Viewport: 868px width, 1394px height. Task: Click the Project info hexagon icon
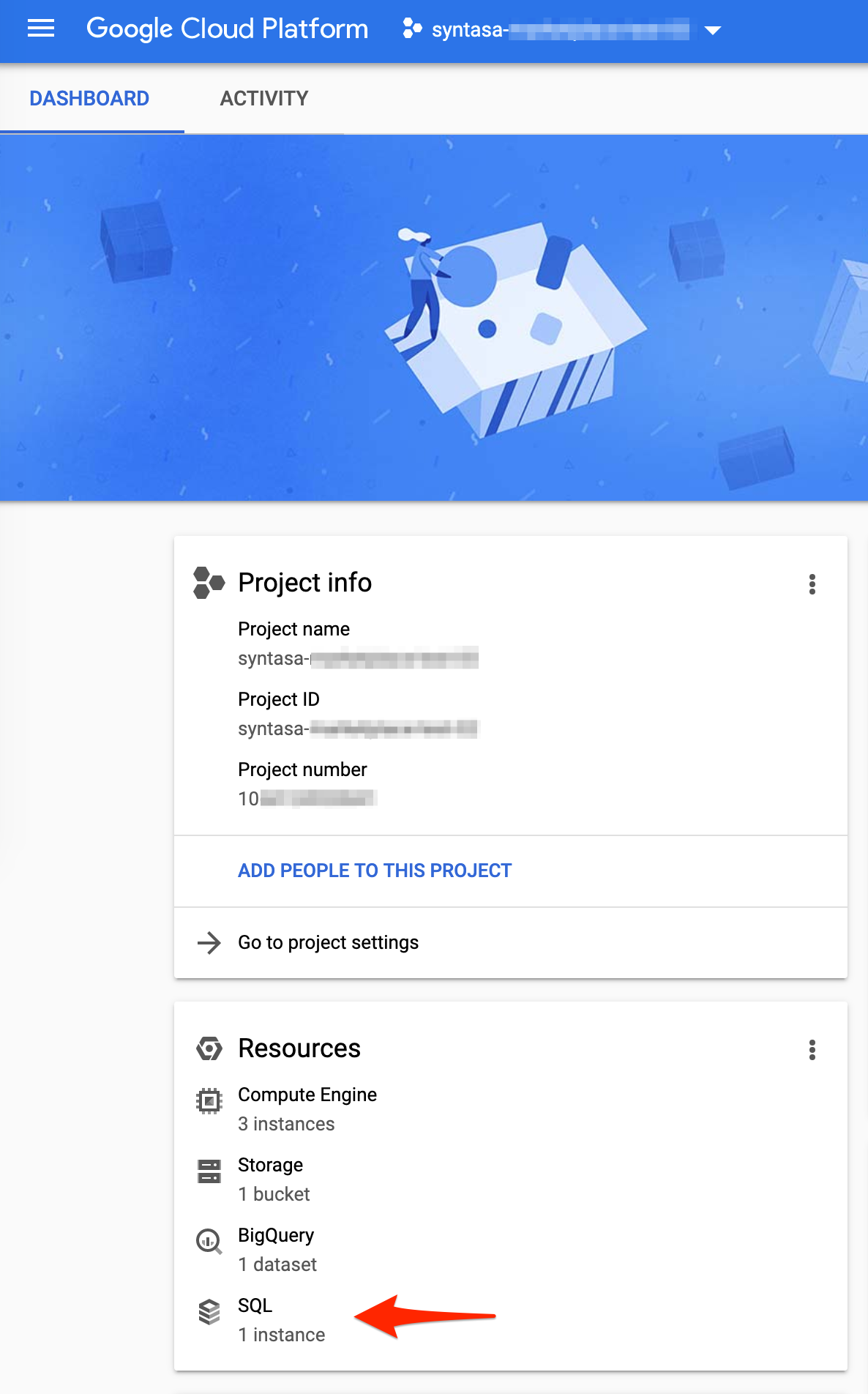[209, 583]
